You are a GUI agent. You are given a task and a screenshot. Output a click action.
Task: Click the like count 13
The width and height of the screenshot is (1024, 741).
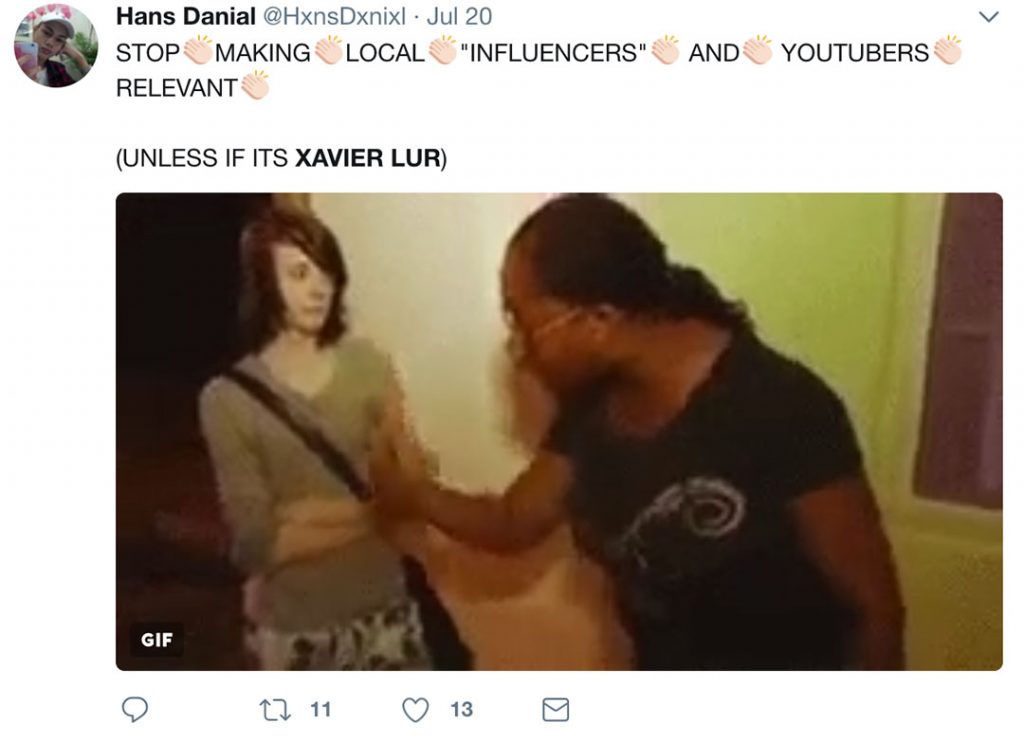tap(461, 710)
